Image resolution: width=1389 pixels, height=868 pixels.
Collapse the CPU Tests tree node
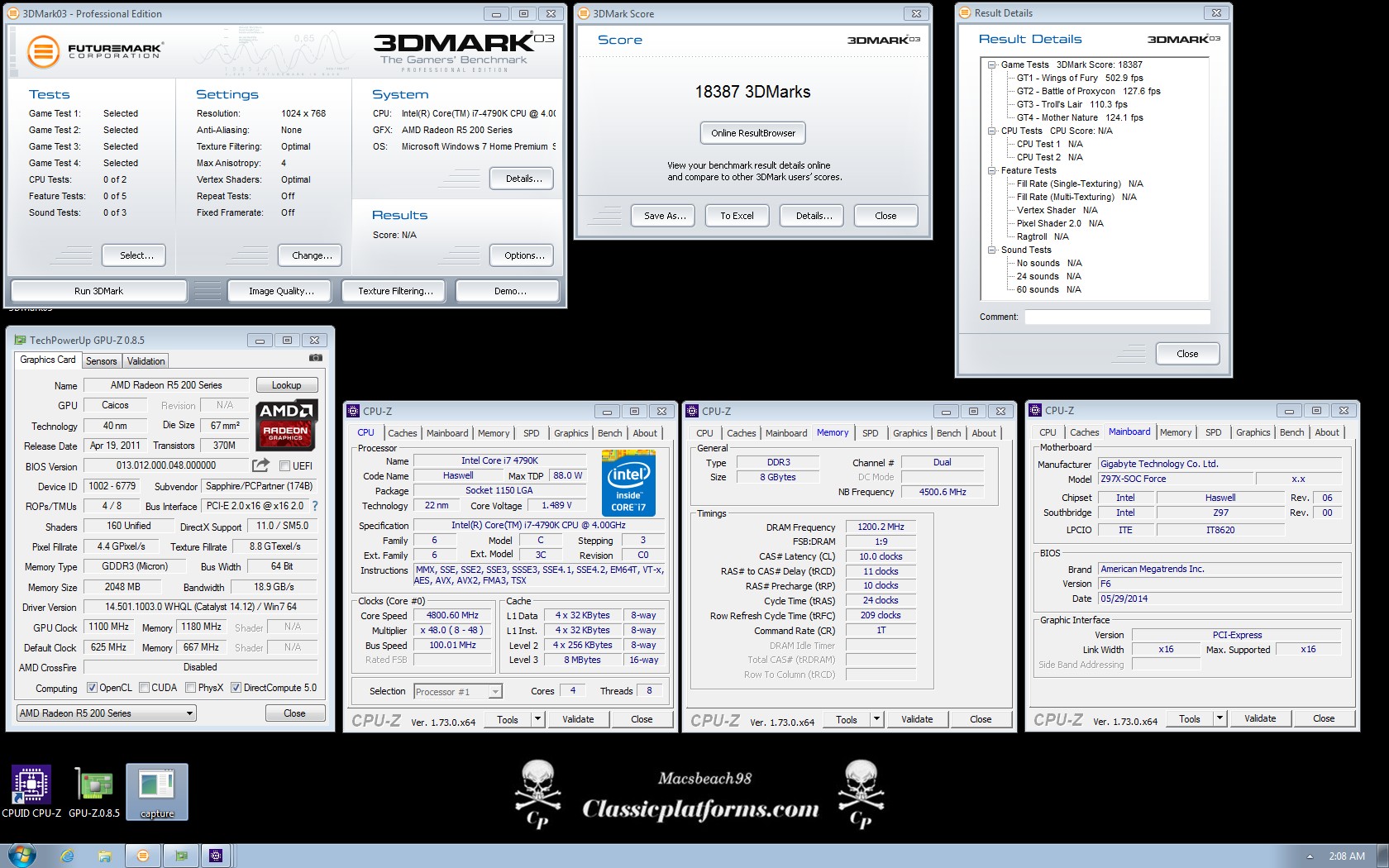point(991,131)
